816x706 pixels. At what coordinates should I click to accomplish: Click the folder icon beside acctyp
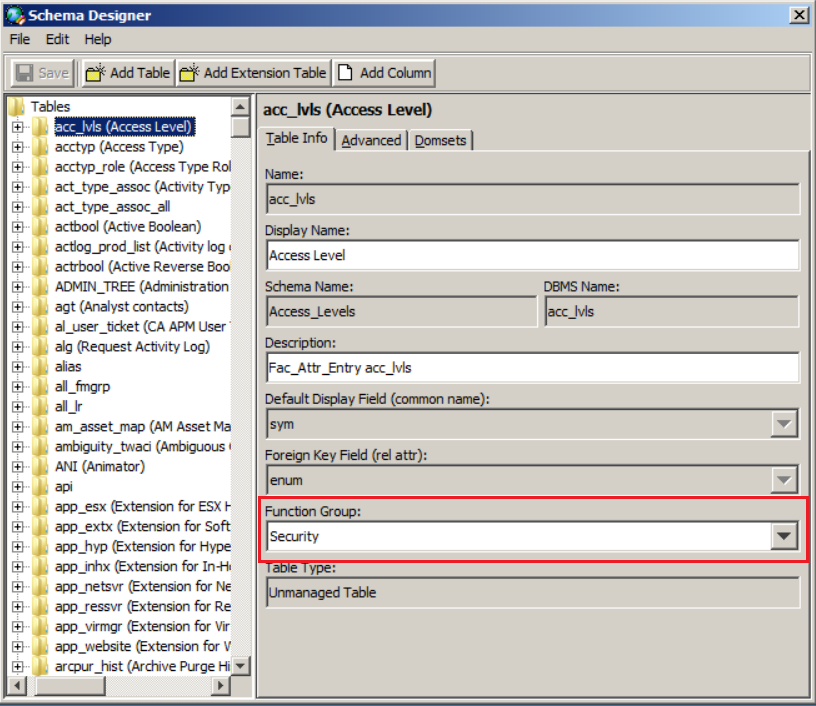pos(40,147)
